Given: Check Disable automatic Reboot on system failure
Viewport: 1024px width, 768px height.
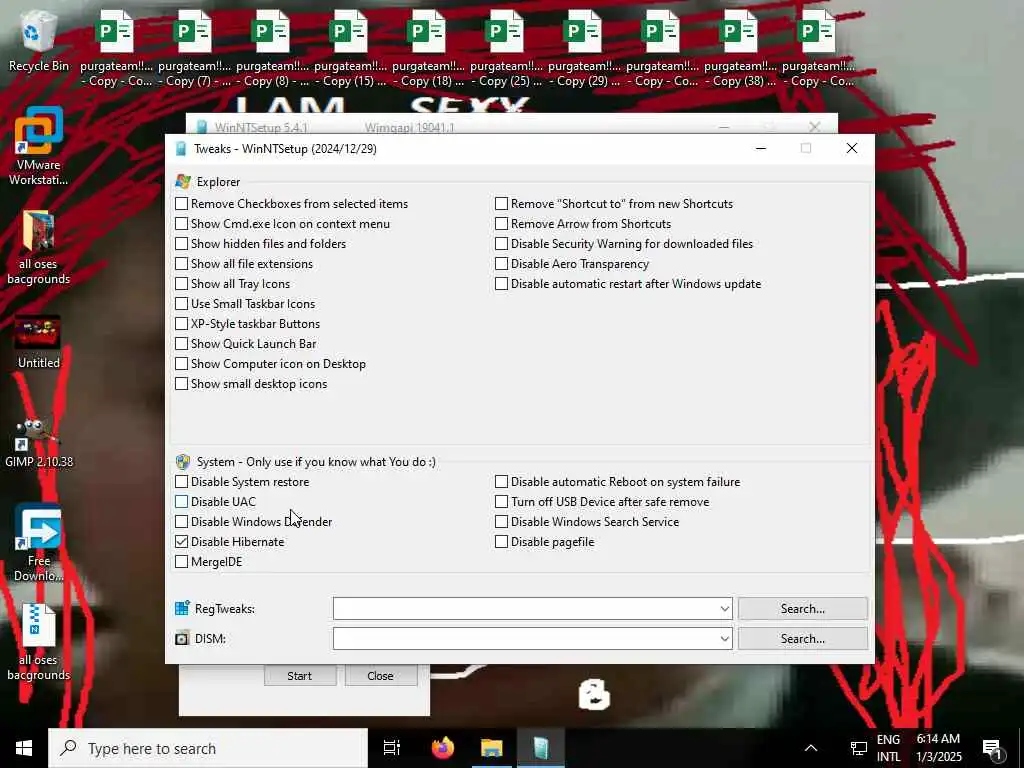Looking at the screenshot, I should point(502,482).
